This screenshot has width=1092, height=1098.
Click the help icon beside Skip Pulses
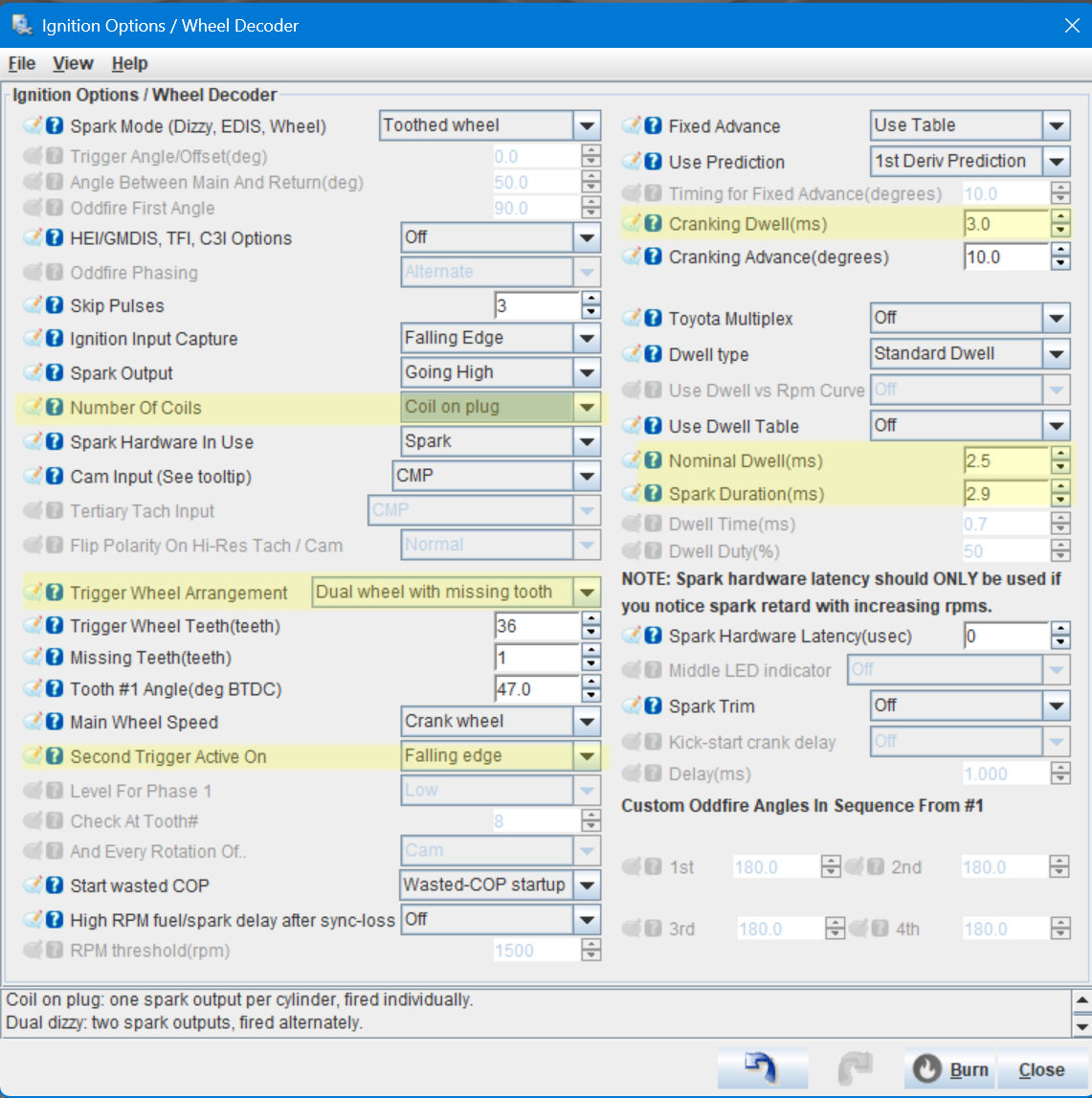tap(56, 305)
